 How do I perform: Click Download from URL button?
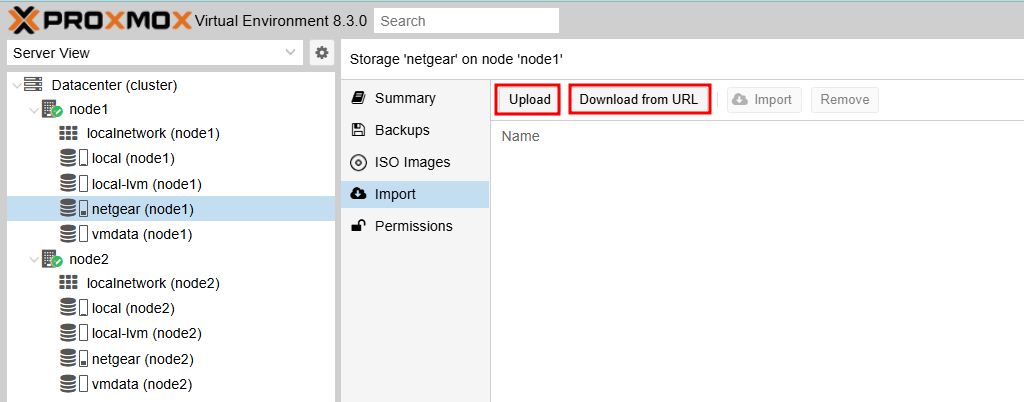tap(639, 100)
